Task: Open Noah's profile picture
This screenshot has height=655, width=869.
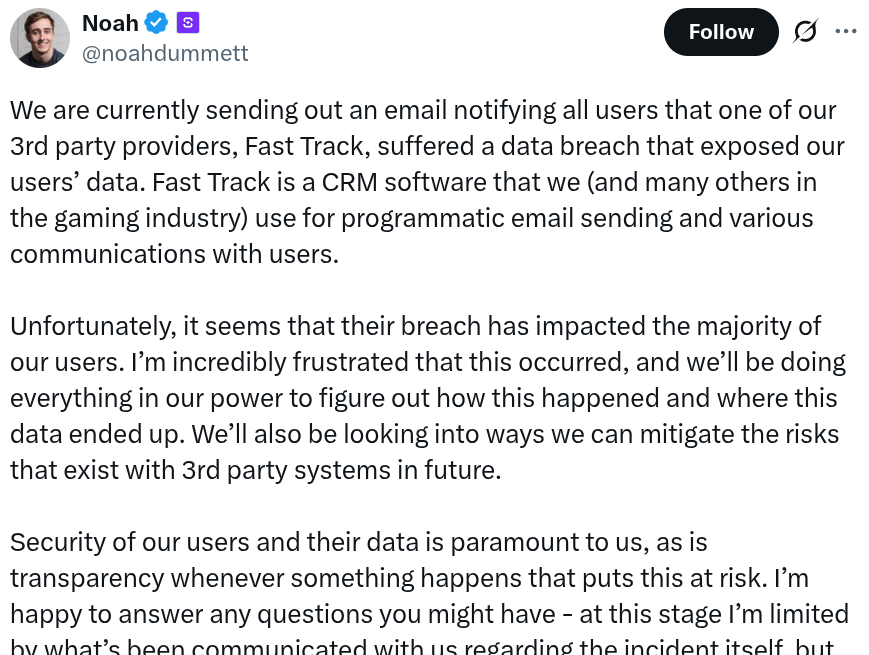Action: [40, 38]
